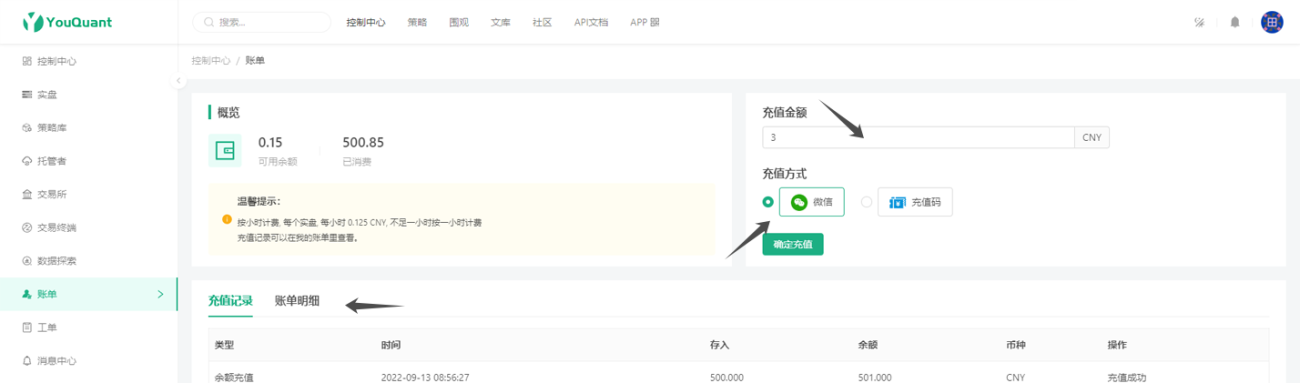Click the 2022-09-13 08:56:27 timestamp

(x=425, y=377)
